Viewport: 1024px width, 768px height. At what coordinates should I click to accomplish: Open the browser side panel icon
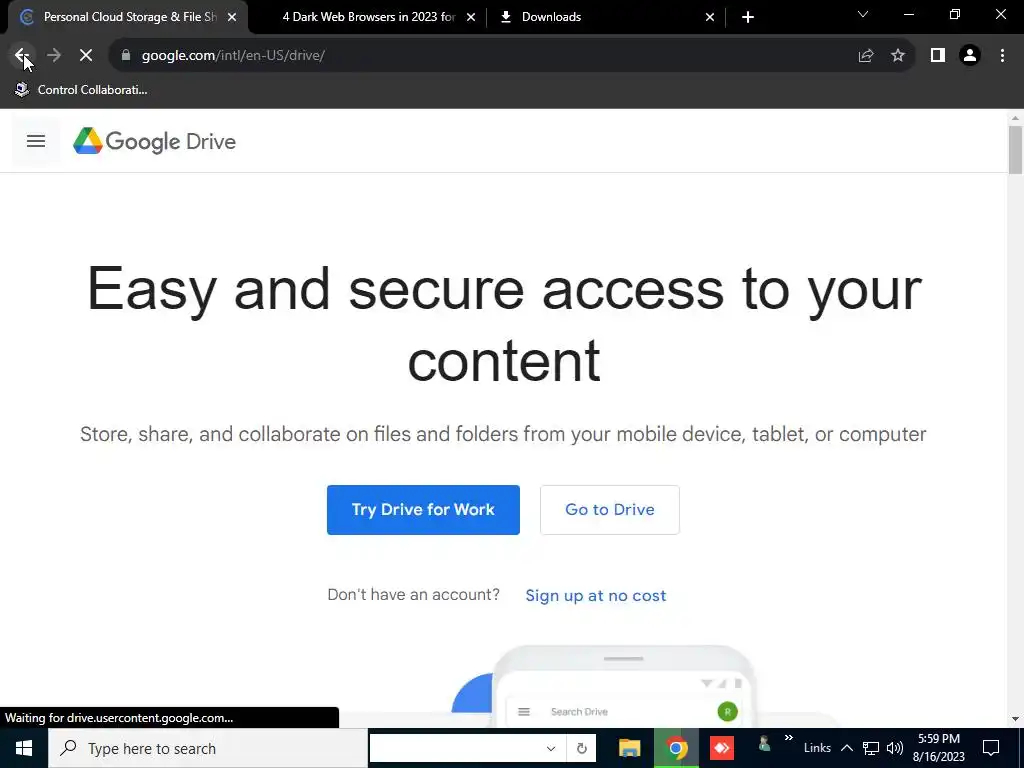coord(938,56)
